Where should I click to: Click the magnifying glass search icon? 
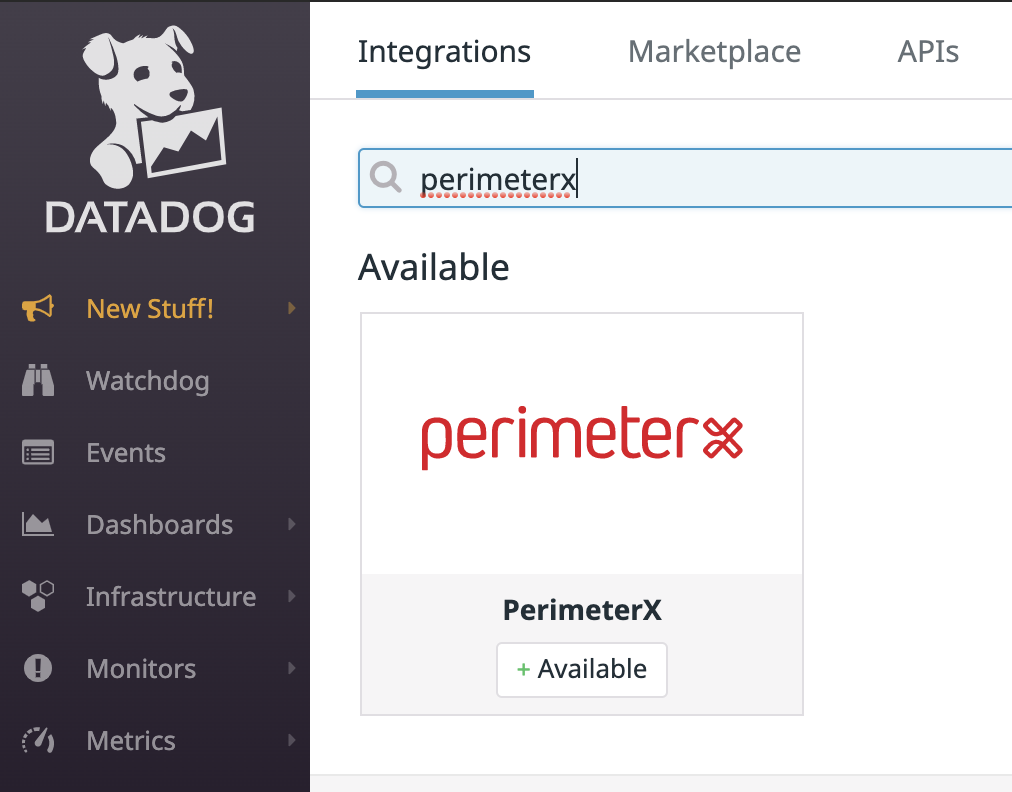[386, 178]
